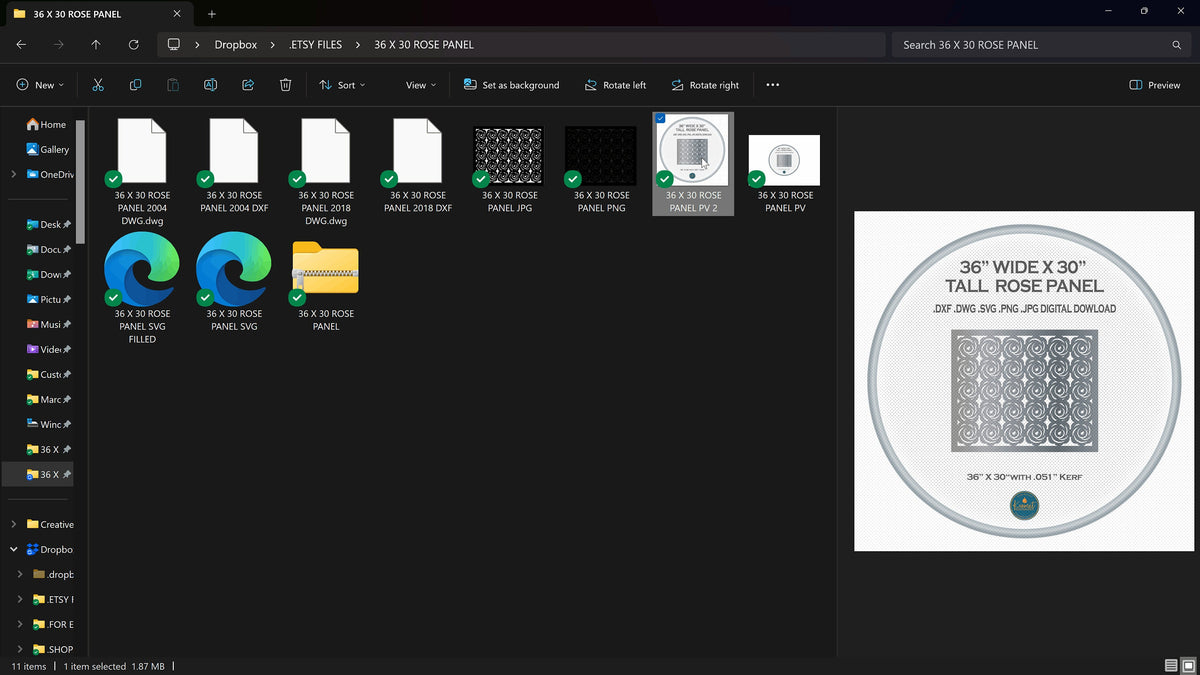
Task: Select the 36 X 30 ROSE PANEL SVG file
Action: pyautogui.click(x=234, y=284)
